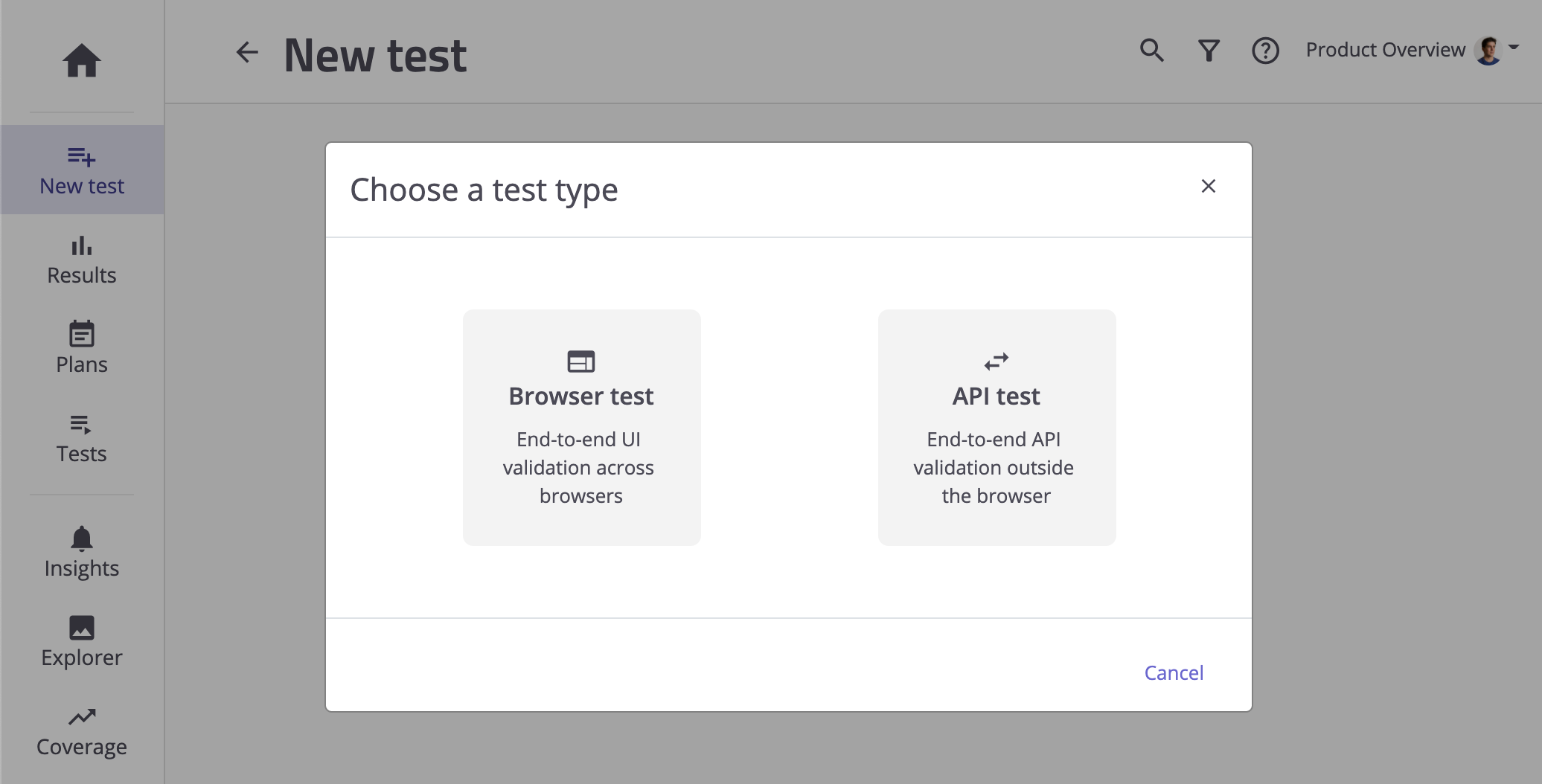This screenshot has height=784, width=1542.
Task: Click the Insights bell icon
Action: [x=82, y=538]
